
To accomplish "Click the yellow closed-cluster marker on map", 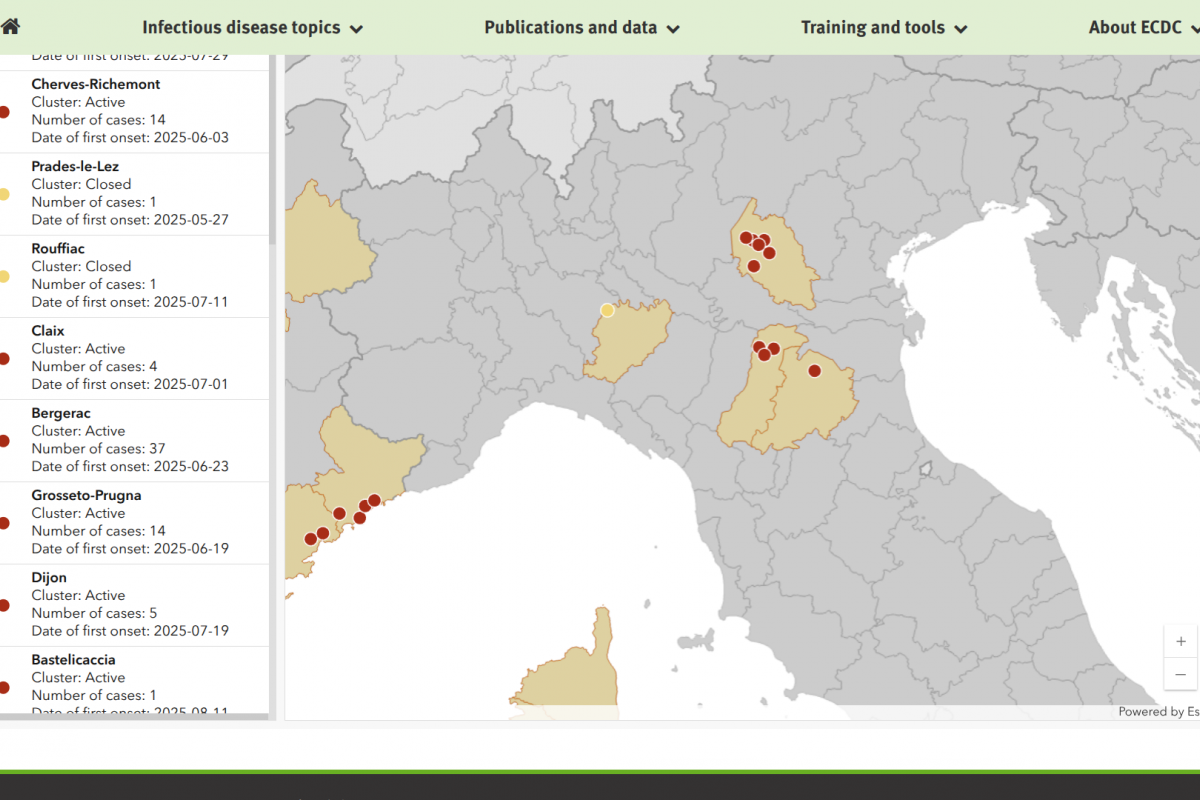I will coord(607,310).
